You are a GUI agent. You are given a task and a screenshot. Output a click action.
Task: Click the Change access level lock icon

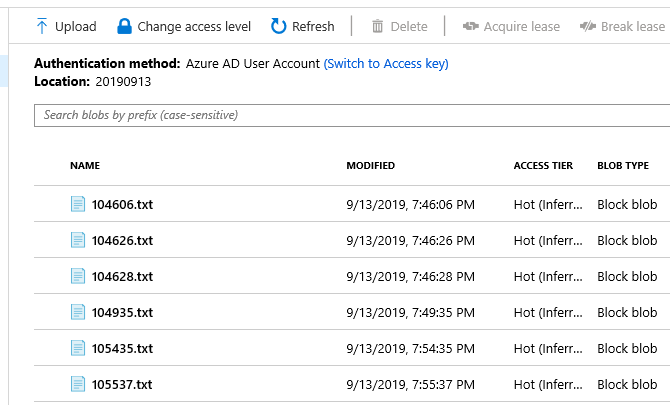[124, 26]
